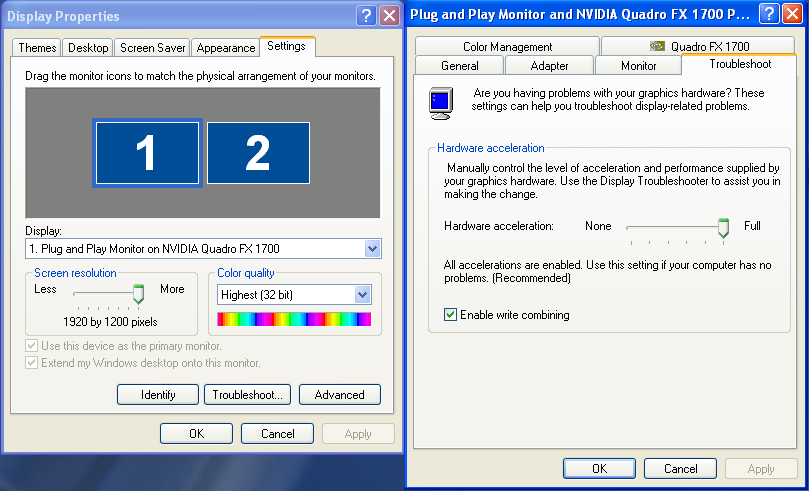Close the Plug and Play Monitor properties window

(x=792, y=14)
